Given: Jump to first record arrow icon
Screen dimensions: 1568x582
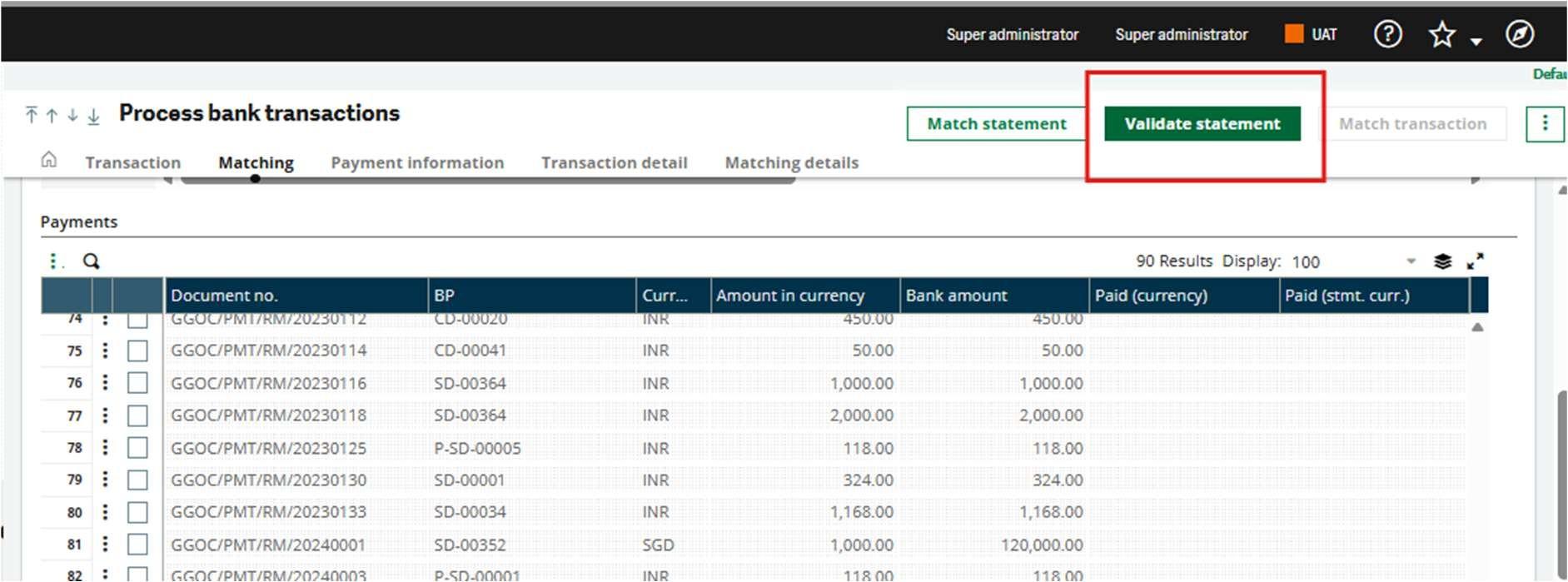Looking at the screenshot, I should pos(32,115).
